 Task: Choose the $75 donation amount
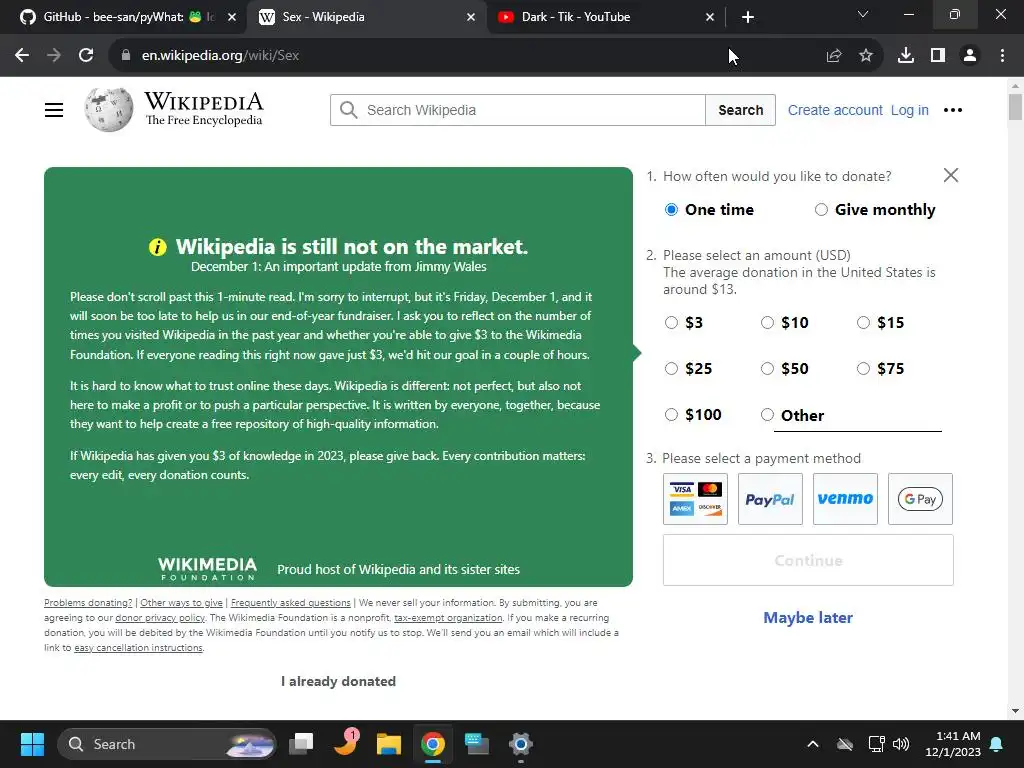pos(863,368)
